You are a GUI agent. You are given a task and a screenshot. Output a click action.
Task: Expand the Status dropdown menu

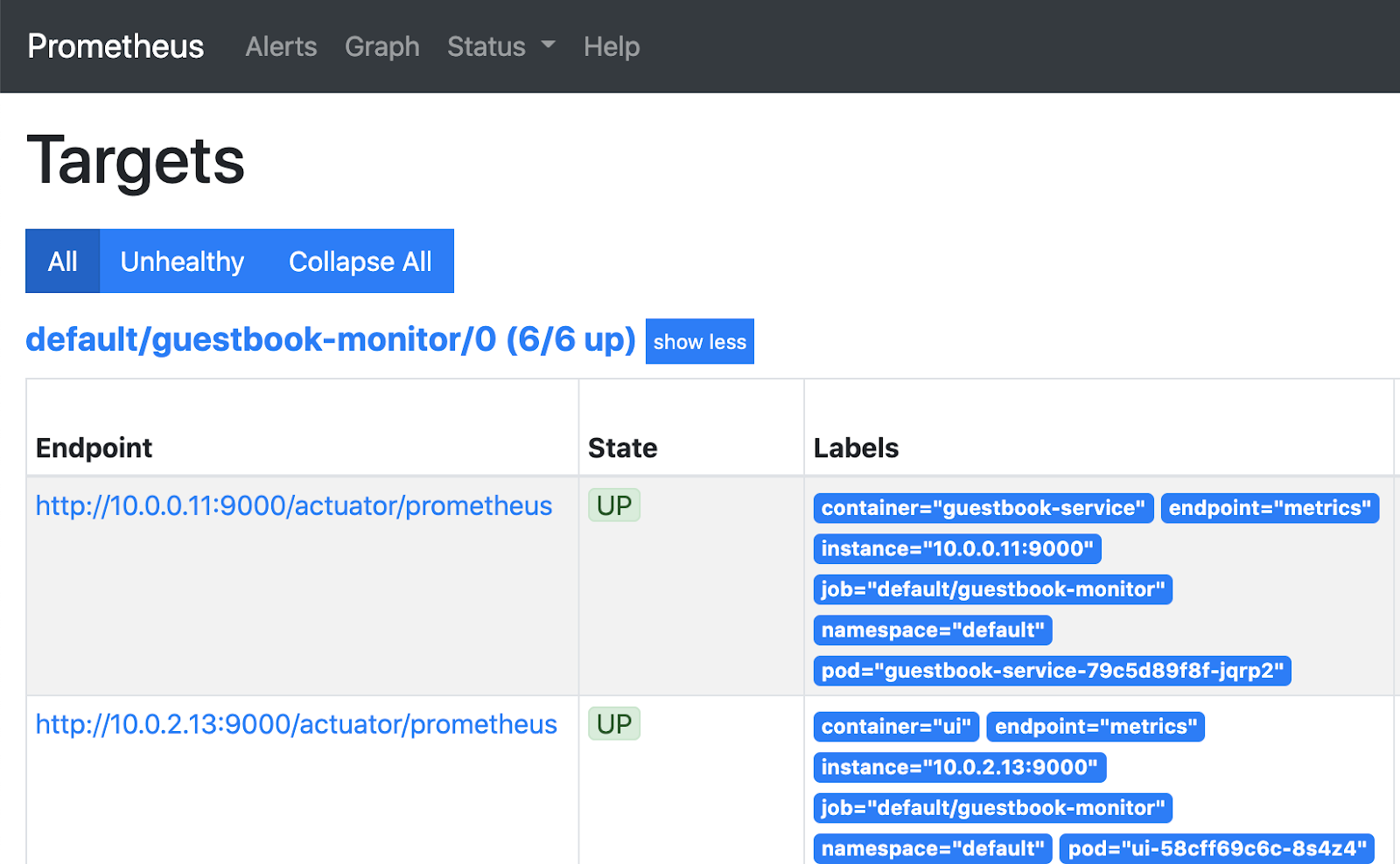click(500, 46)
